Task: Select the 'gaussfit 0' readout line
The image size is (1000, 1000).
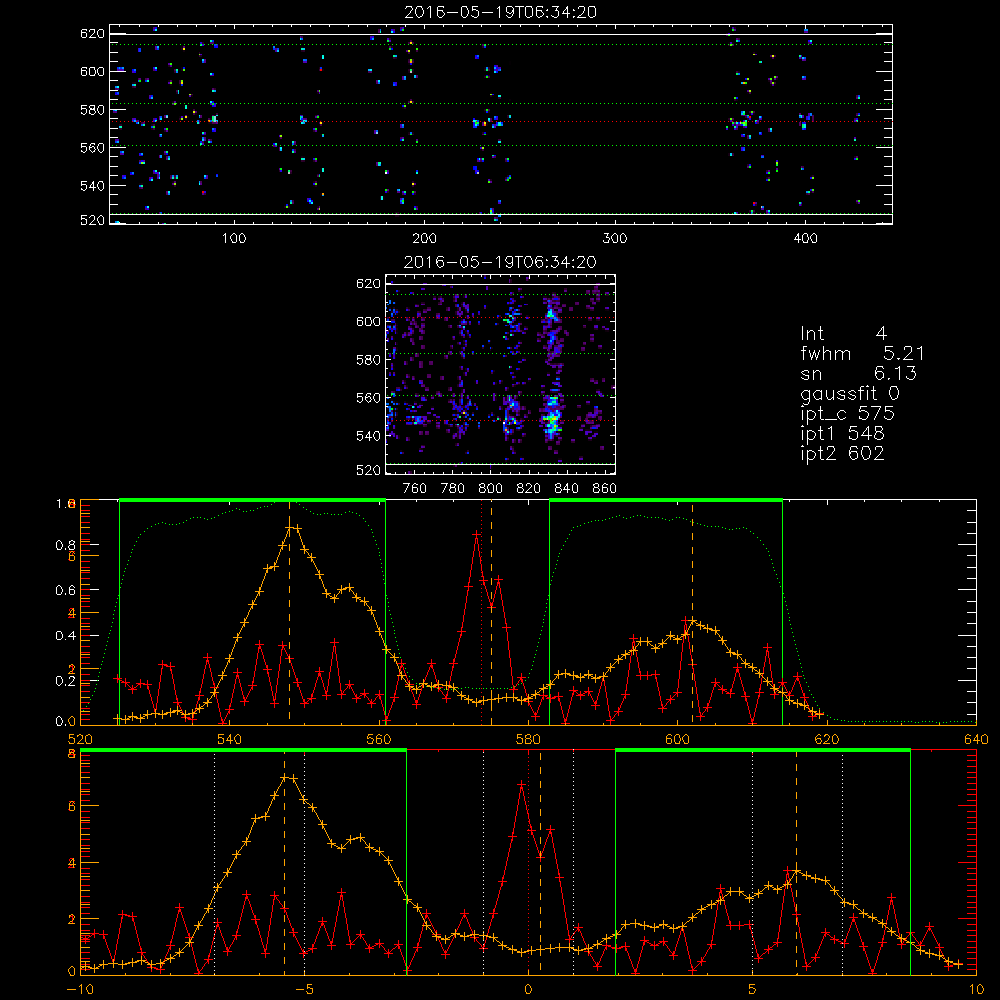Action: [850, 393]
